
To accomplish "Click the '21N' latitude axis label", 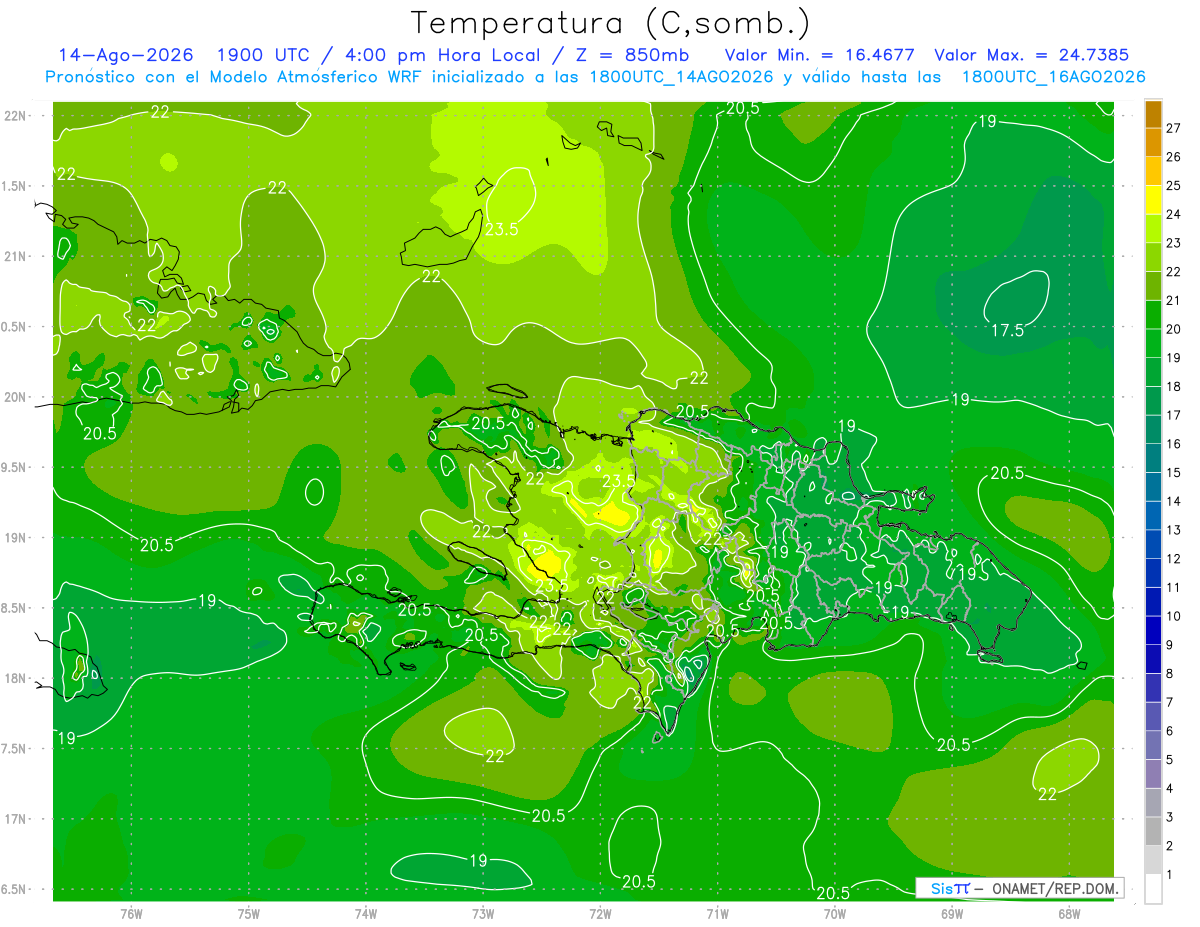I will point(15,256).
